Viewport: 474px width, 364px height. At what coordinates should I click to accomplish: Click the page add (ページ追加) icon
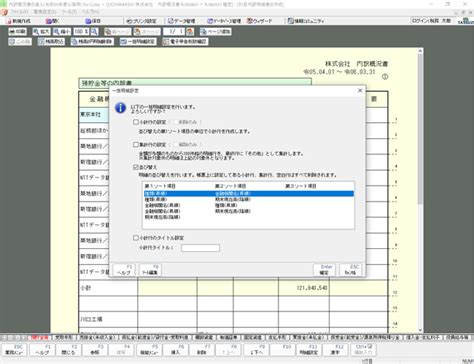pyautogui.click(x=203, y=32)
